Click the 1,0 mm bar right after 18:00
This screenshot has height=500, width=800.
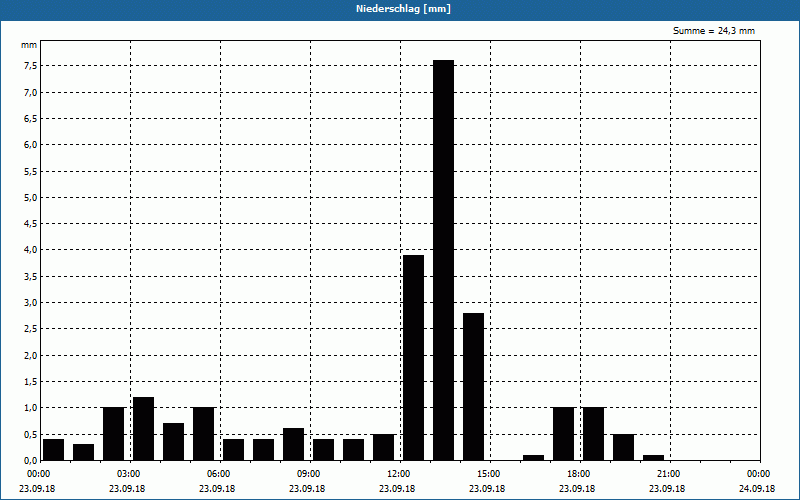[593, 434]
